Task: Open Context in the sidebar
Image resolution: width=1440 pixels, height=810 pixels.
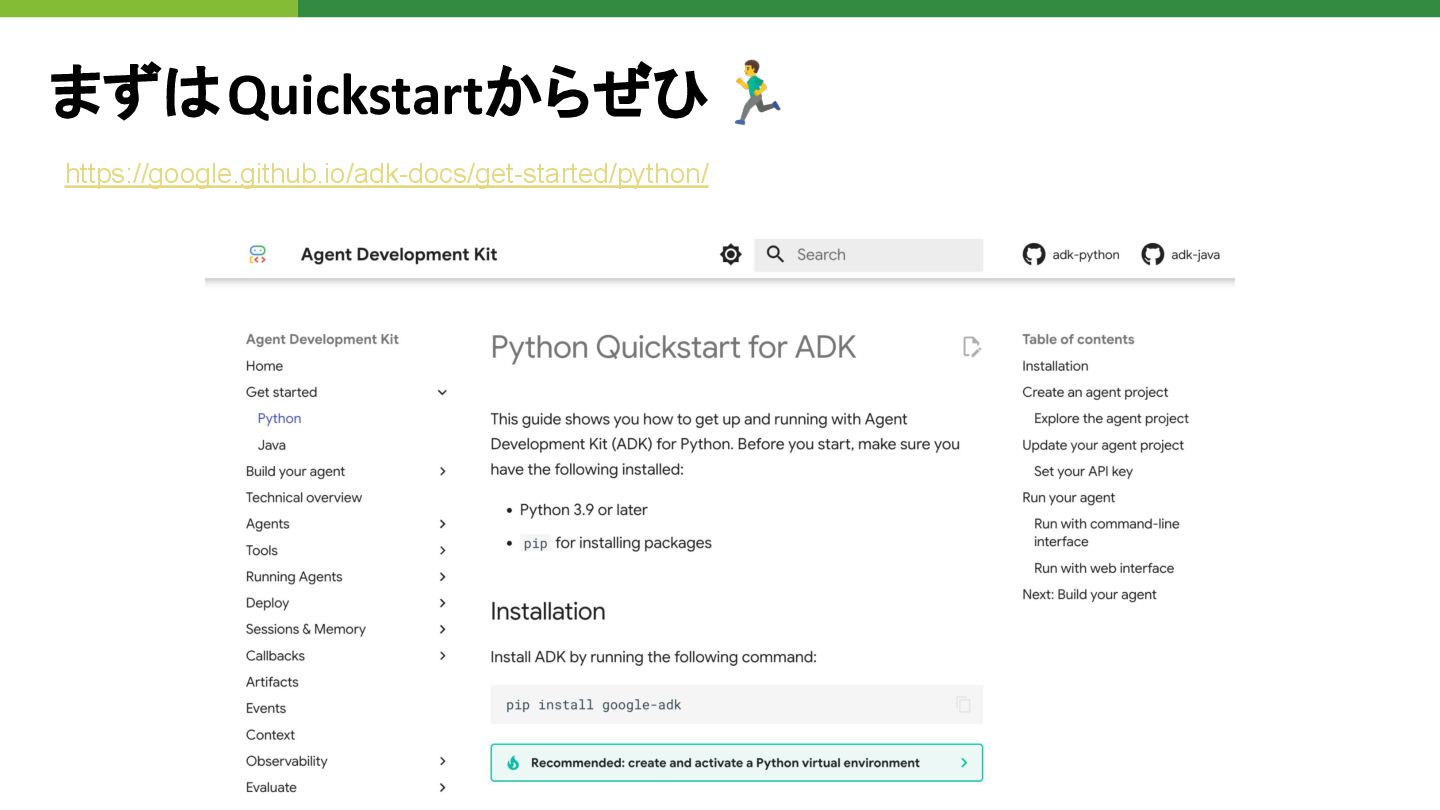Action: pos(270,735)
